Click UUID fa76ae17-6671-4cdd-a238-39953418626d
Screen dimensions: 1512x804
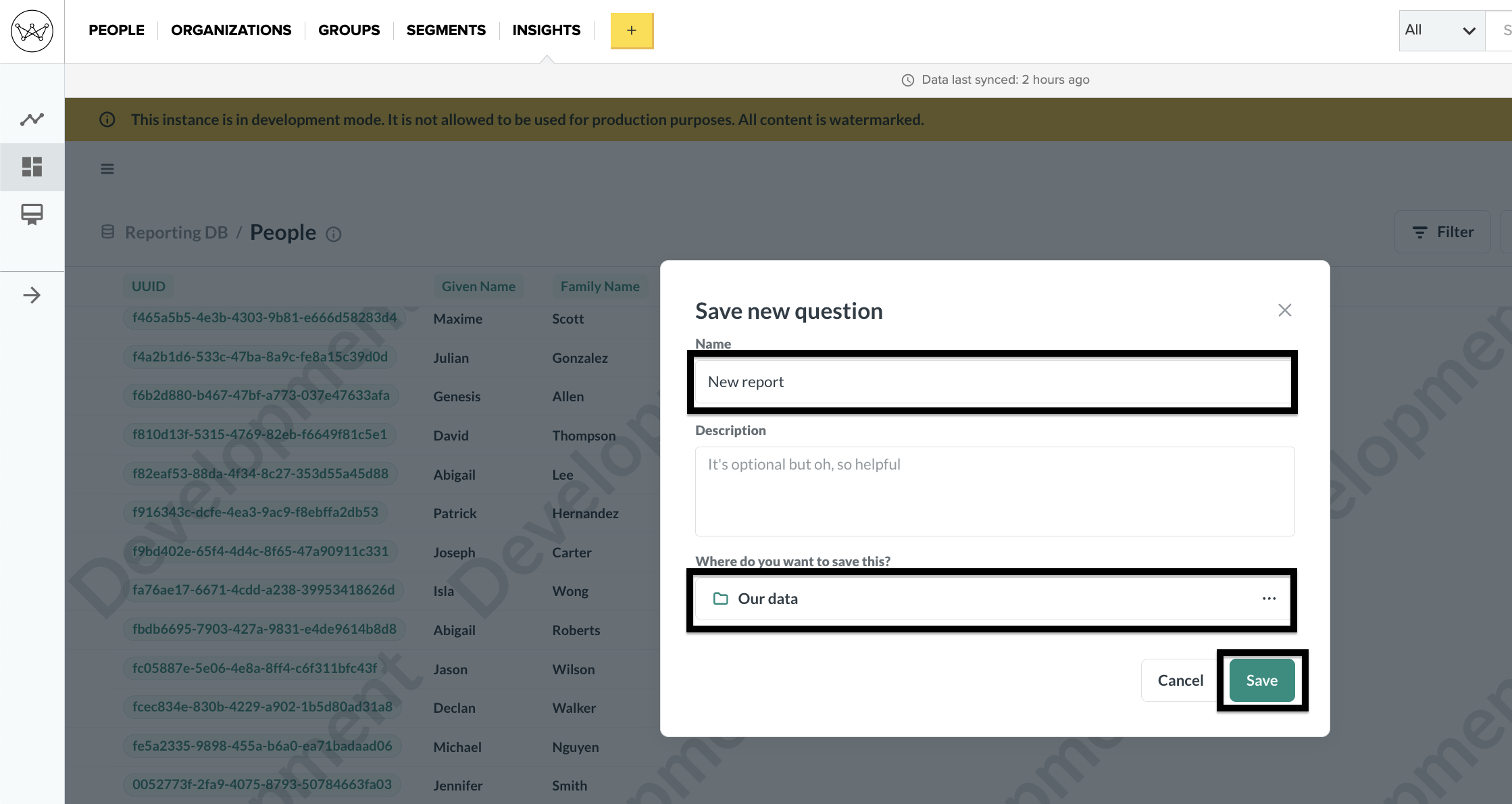pyautogui.click(x=263, y=590)
